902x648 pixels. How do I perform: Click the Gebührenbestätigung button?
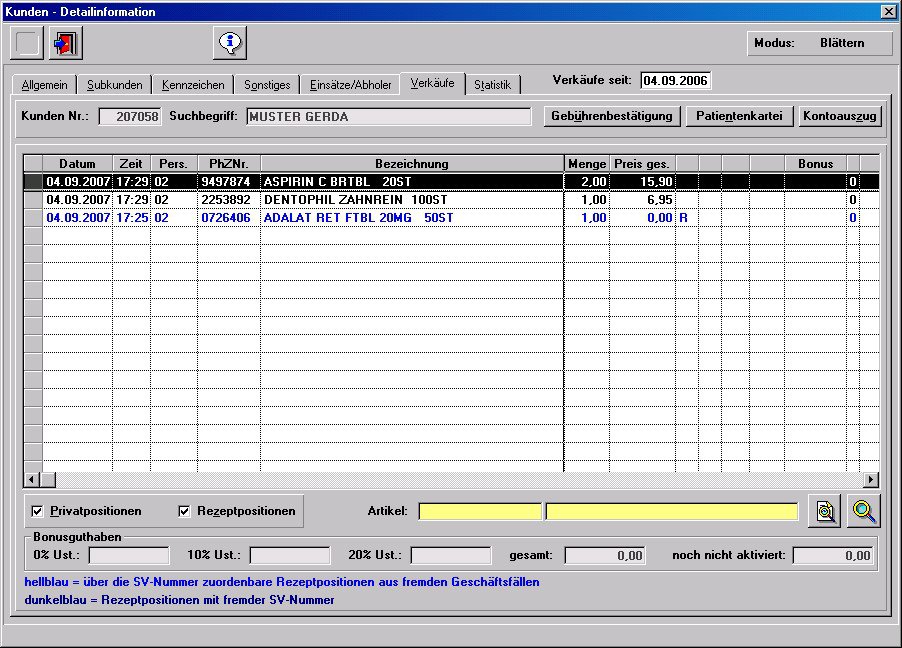(x=612, y=116)
